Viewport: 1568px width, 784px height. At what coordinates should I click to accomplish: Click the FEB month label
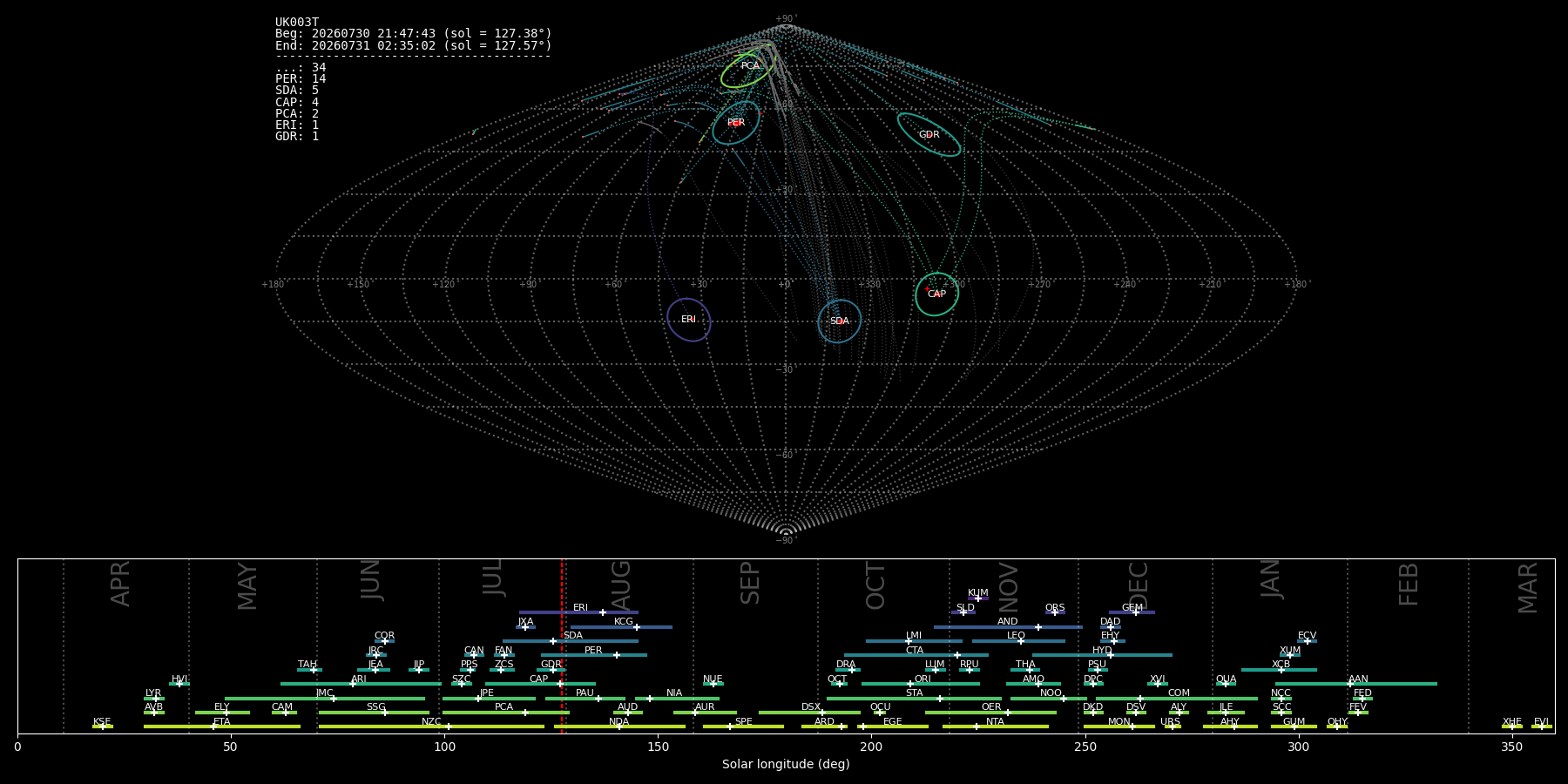(1409, 584)
